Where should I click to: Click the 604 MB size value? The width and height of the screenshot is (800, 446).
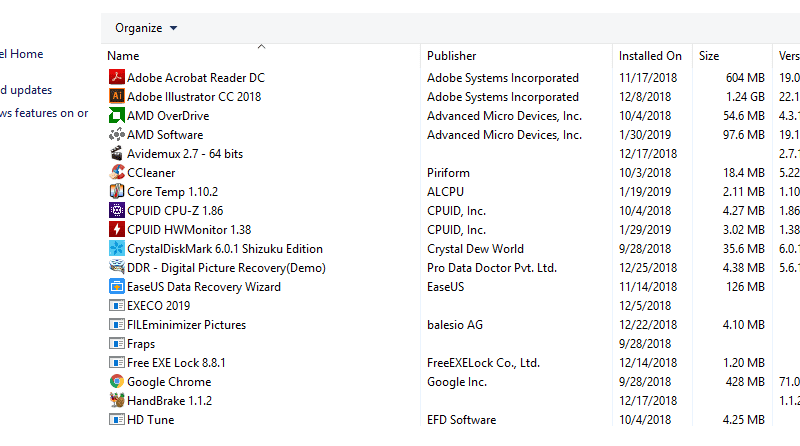click(745, 78)
